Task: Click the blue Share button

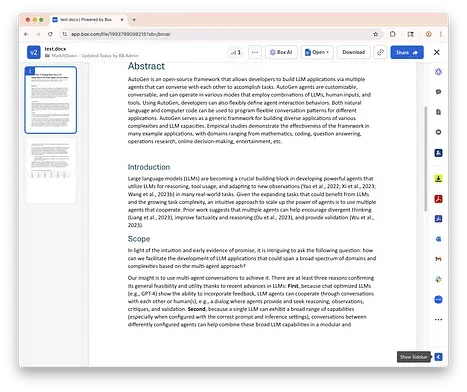Action: click(x=407, y=52)
